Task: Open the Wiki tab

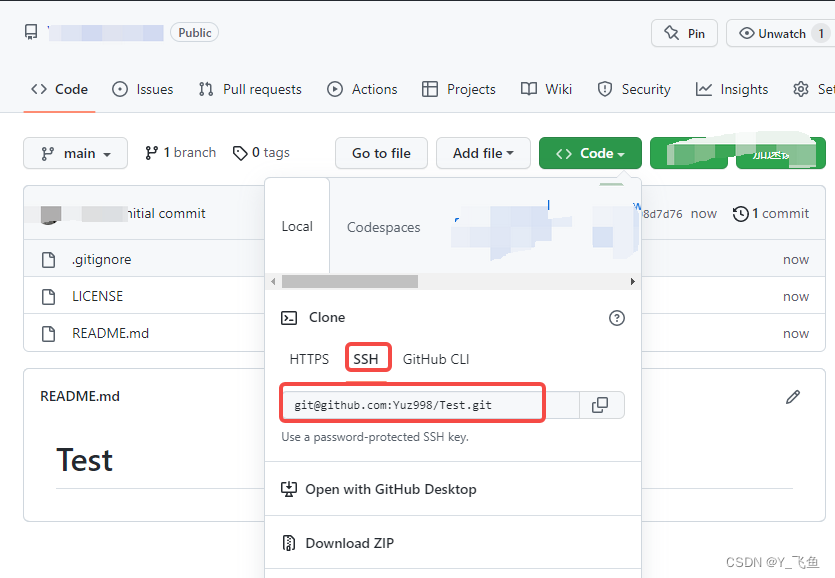Action: (x=546, y=89)
